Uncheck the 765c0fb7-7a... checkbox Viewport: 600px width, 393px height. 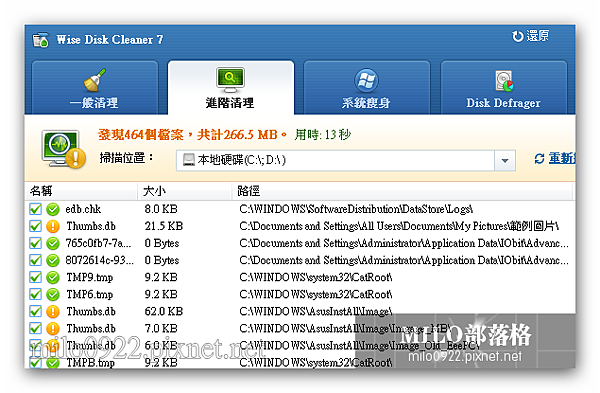coord(36,243)
